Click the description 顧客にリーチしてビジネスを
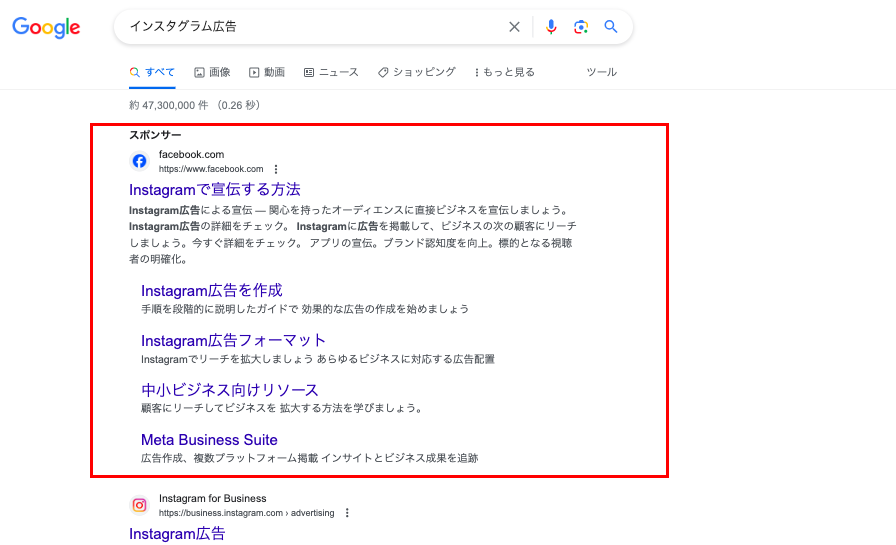Screen dimensions: 896x545 pos(209,408)
